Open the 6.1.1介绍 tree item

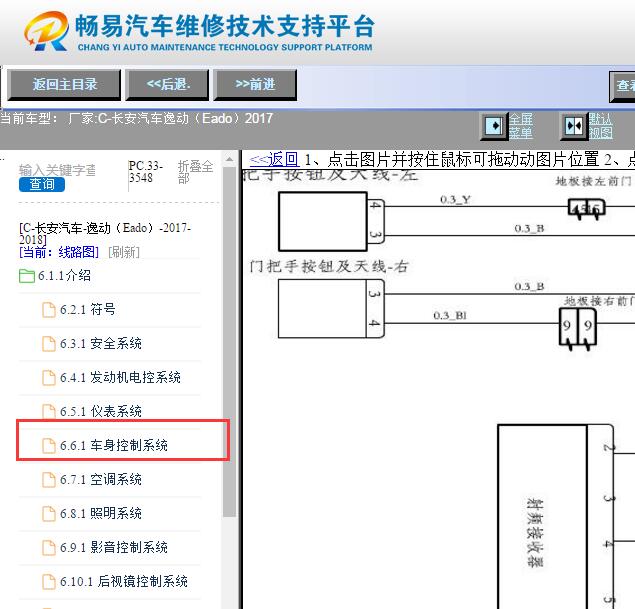point(64,276)
